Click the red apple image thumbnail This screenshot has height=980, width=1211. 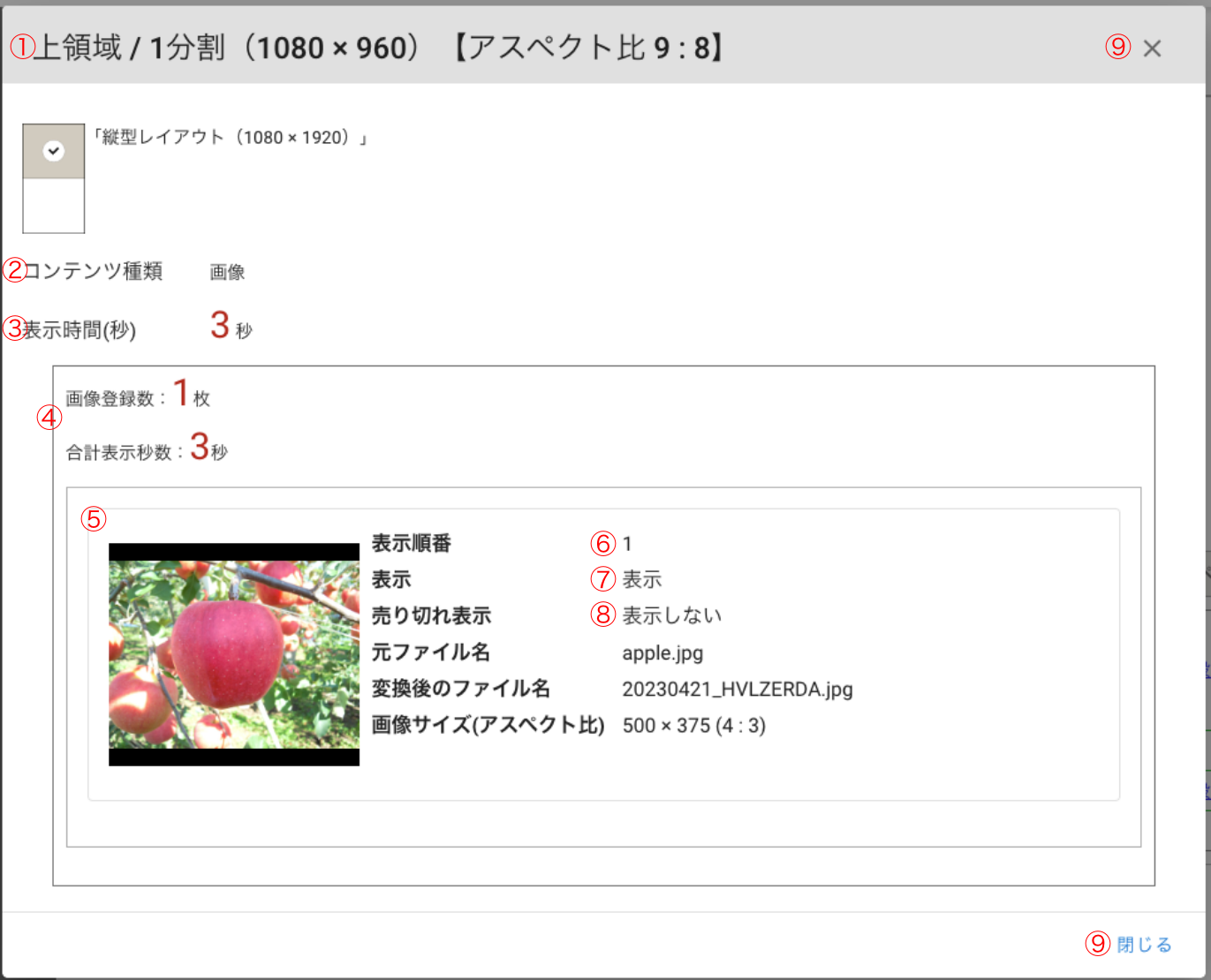click(x=234, y=654)
